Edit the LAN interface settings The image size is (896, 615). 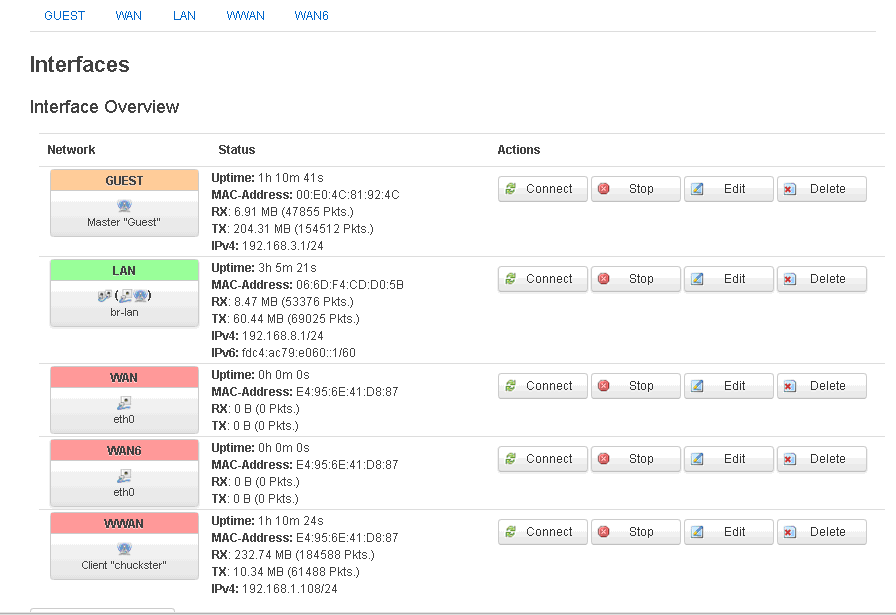click(729, 279)
